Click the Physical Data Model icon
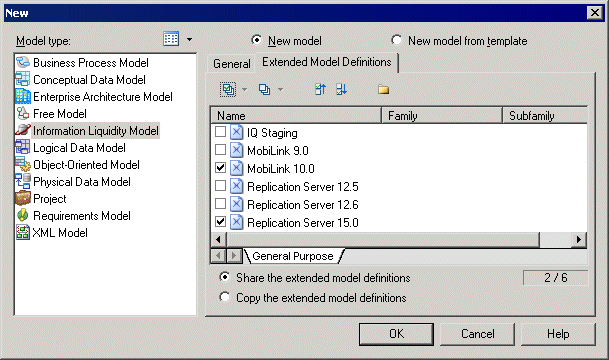The height and width of the screenshot is (360, 609). [x=23, y=182]
